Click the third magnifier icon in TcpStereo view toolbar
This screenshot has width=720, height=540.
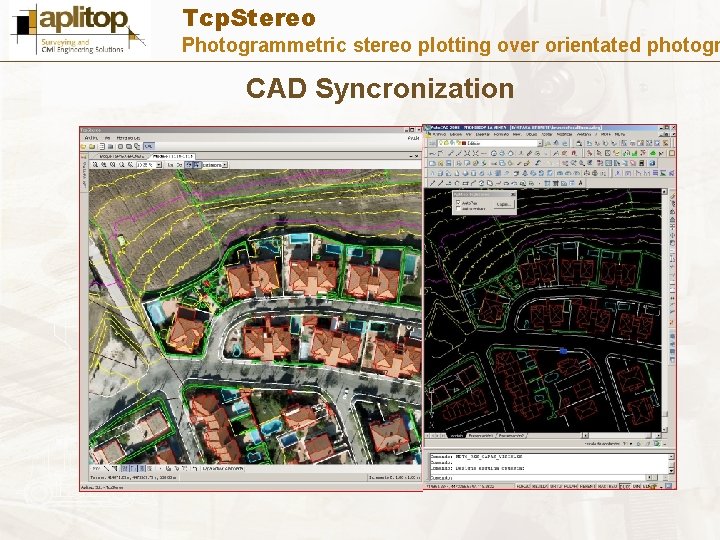coord(113,165)
